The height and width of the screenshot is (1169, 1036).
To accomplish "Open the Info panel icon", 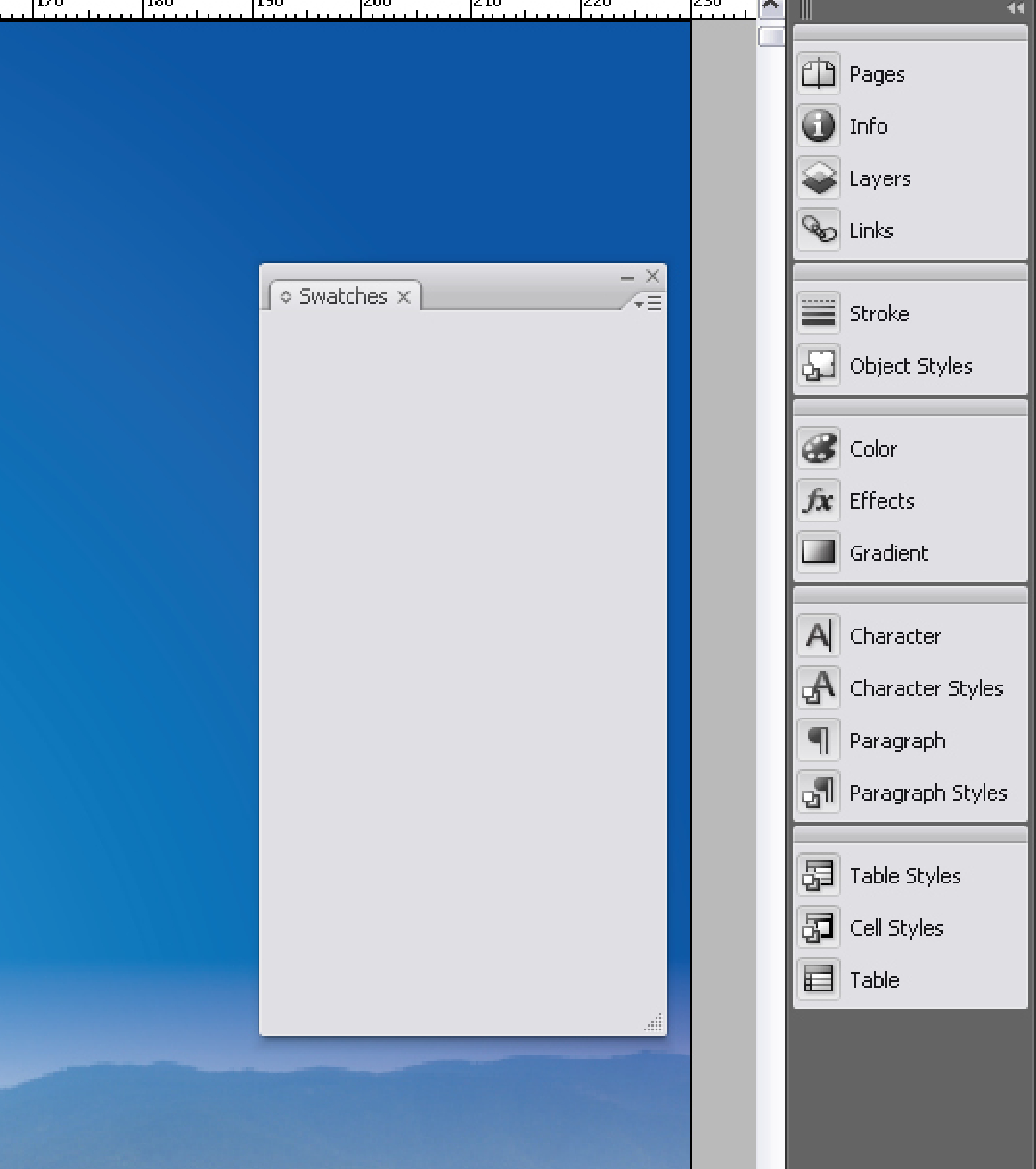I will (x=818, y=126).
